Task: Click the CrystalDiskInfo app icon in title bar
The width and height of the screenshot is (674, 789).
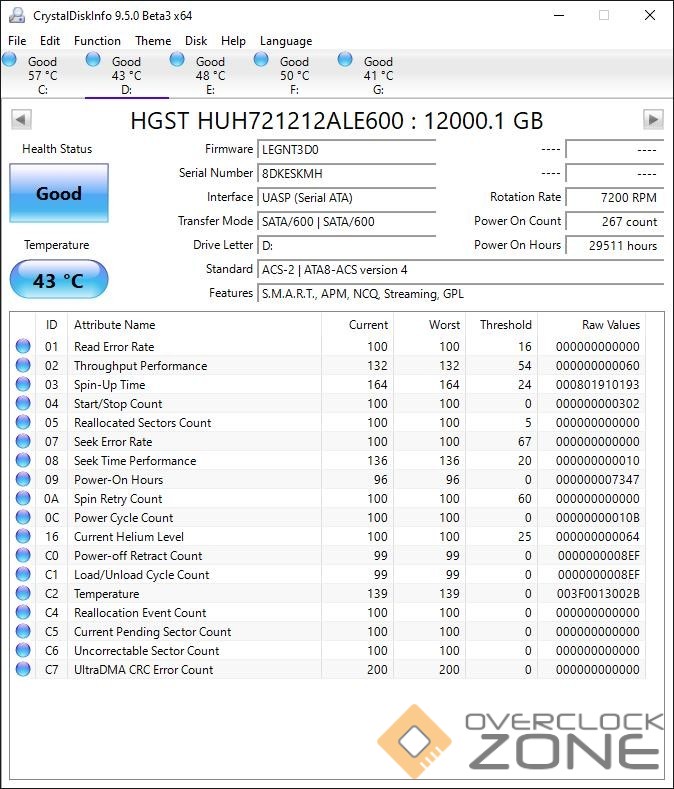Action: pos(17,15)
